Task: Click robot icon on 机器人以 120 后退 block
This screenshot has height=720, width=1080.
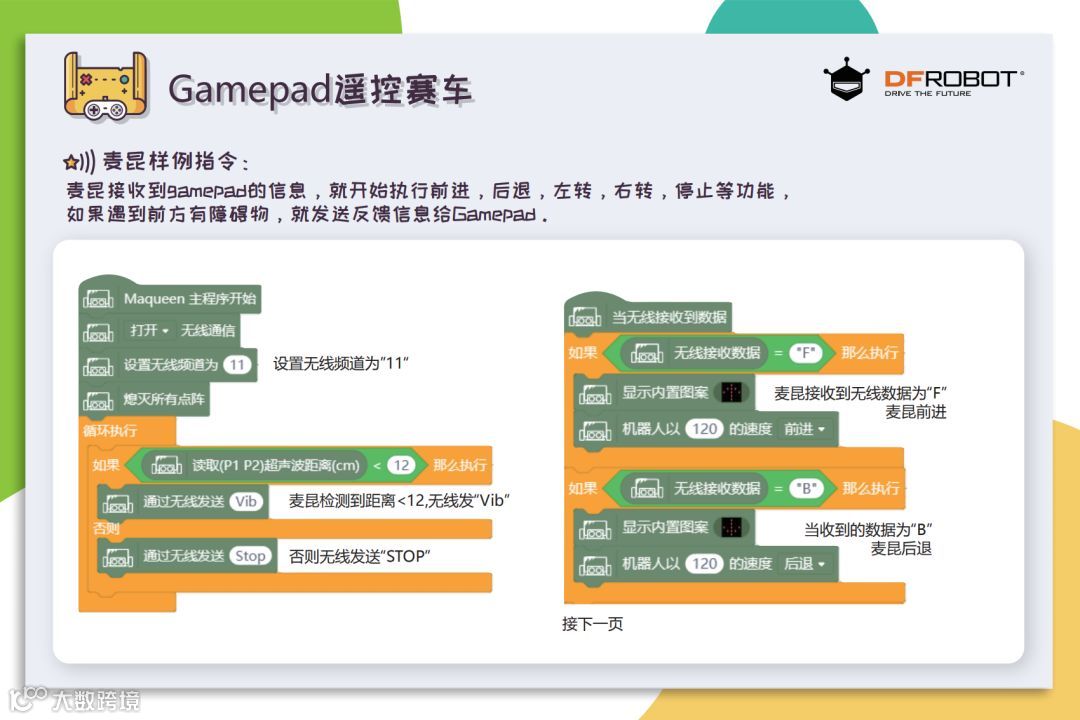Action: click(595, 565)
